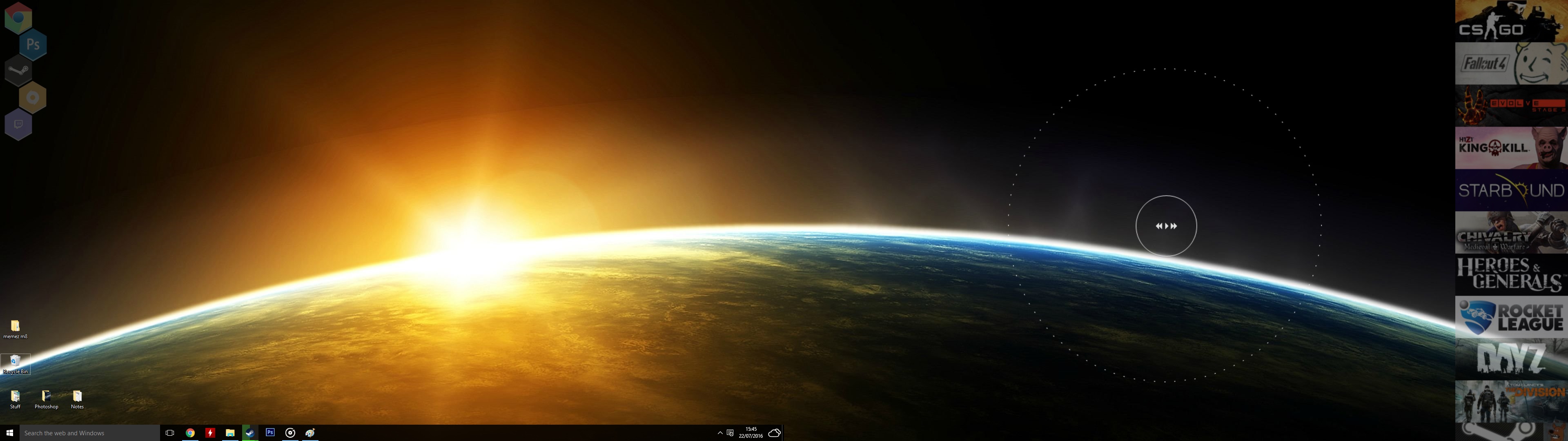Open Task View from the taskbar
Viewport: 1568px width, 441px height.
[170, 433]
